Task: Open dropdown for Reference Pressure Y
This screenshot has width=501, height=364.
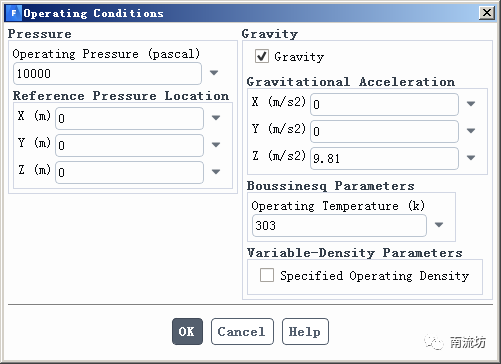Action: click(216, 145)
